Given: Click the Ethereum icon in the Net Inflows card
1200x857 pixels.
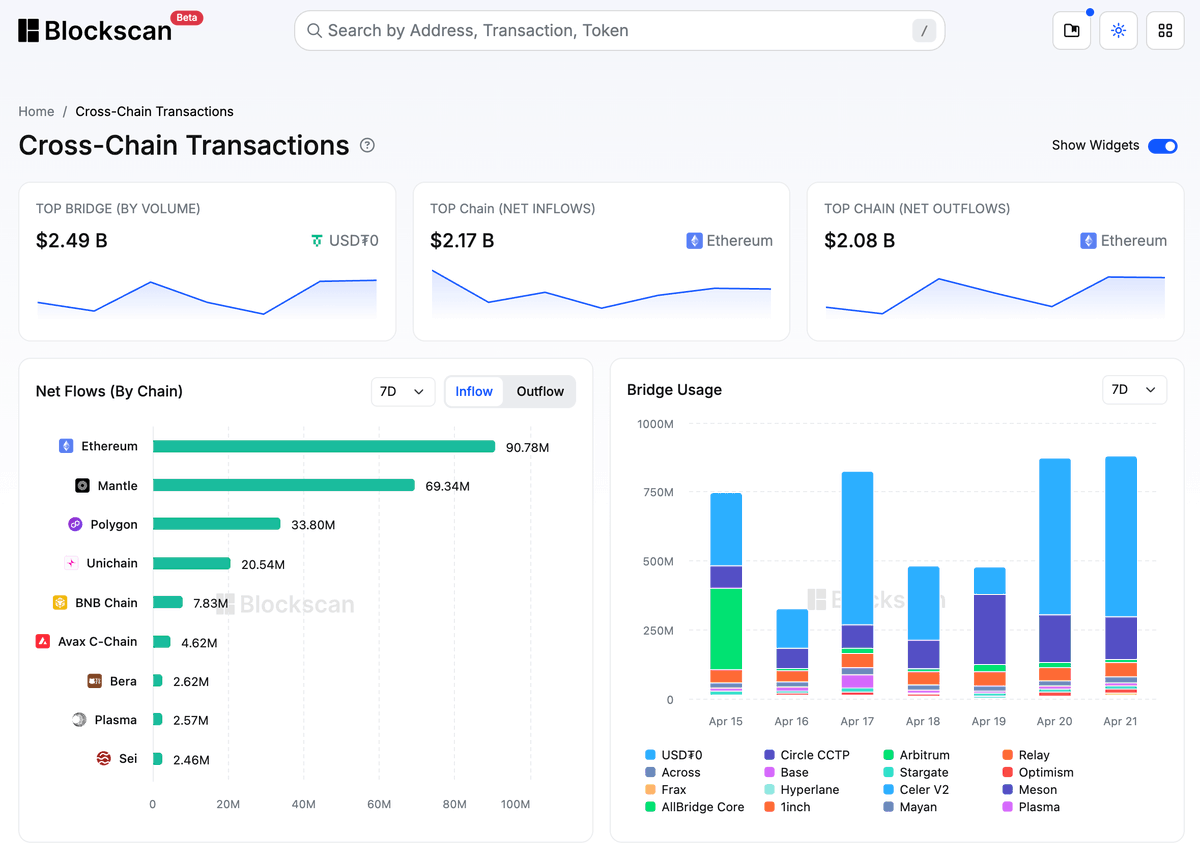Looking at the screenshot, I should (x=694, y=241).
